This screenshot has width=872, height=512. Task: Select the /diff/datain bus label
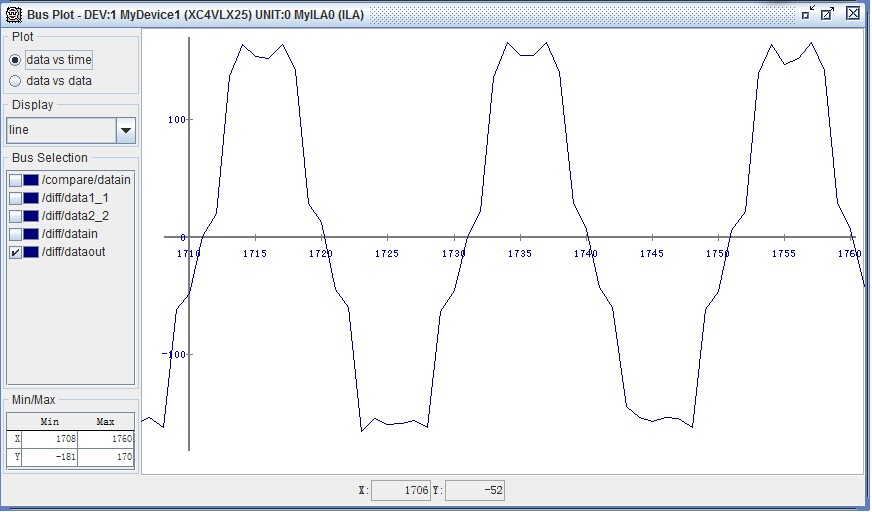coord(70,234)
